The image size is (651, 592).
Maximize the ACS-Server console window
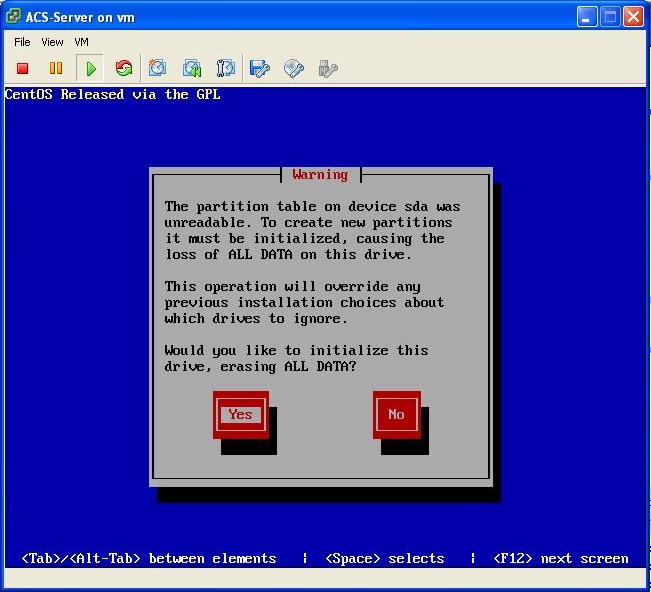[x=610, y=17]
